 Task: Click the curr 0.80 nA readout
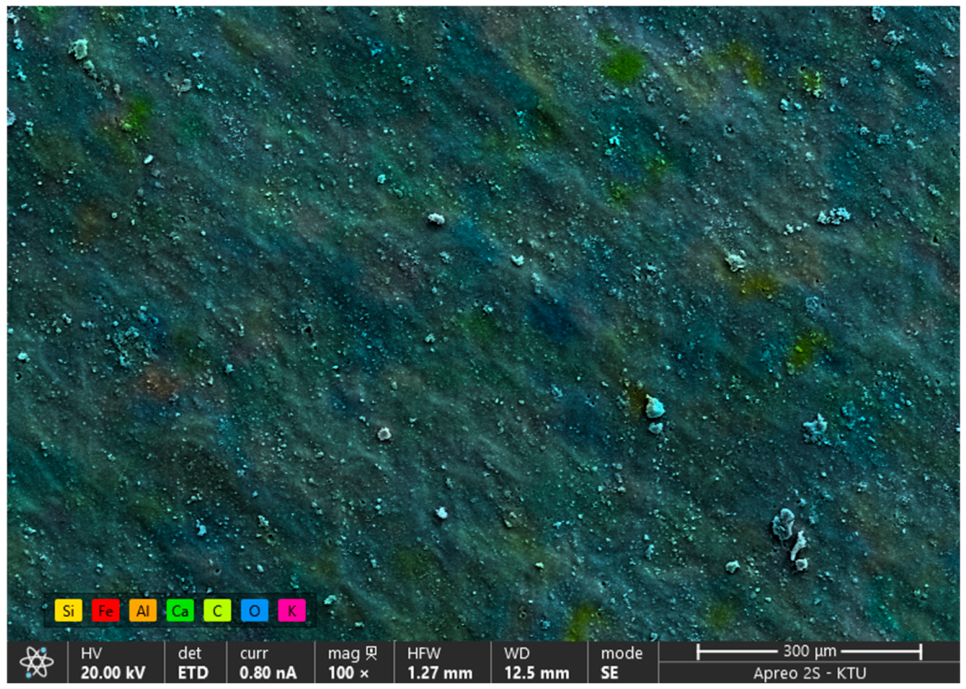[x=269, y=662]
